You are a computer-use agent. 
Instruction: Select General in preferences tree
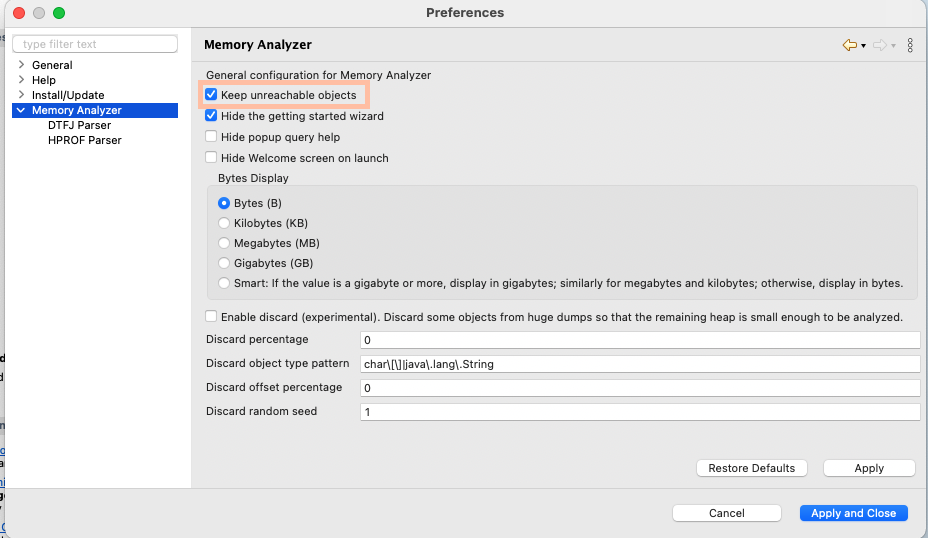[x=52, y=65]
